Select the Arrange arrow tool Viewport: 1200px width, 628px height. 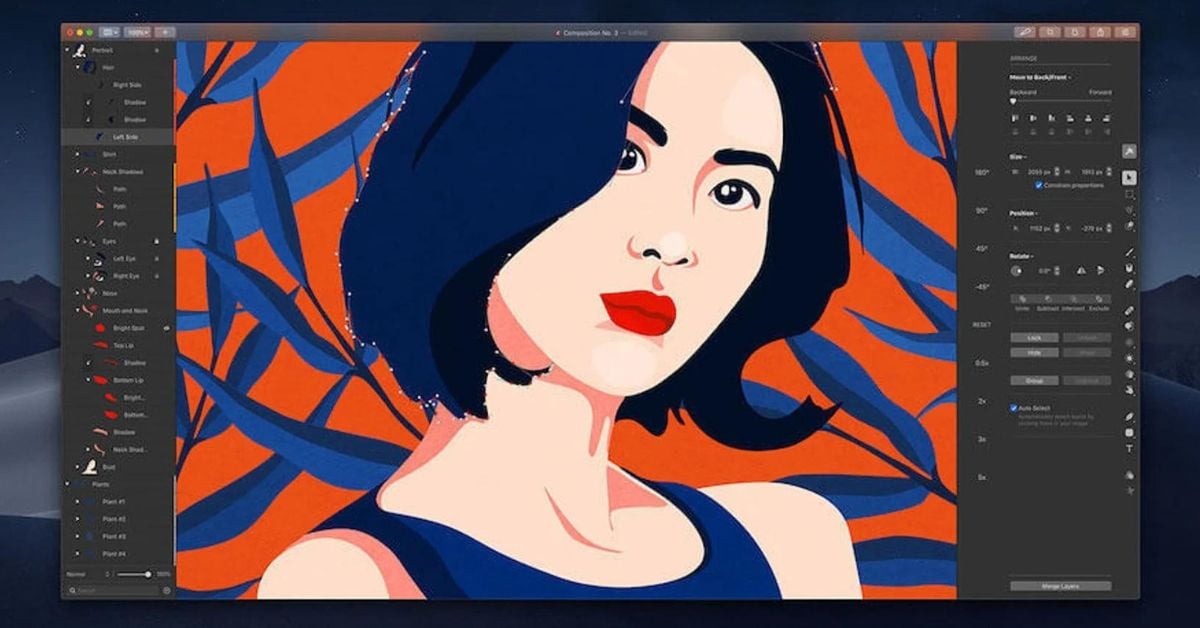pos(1129,177)
